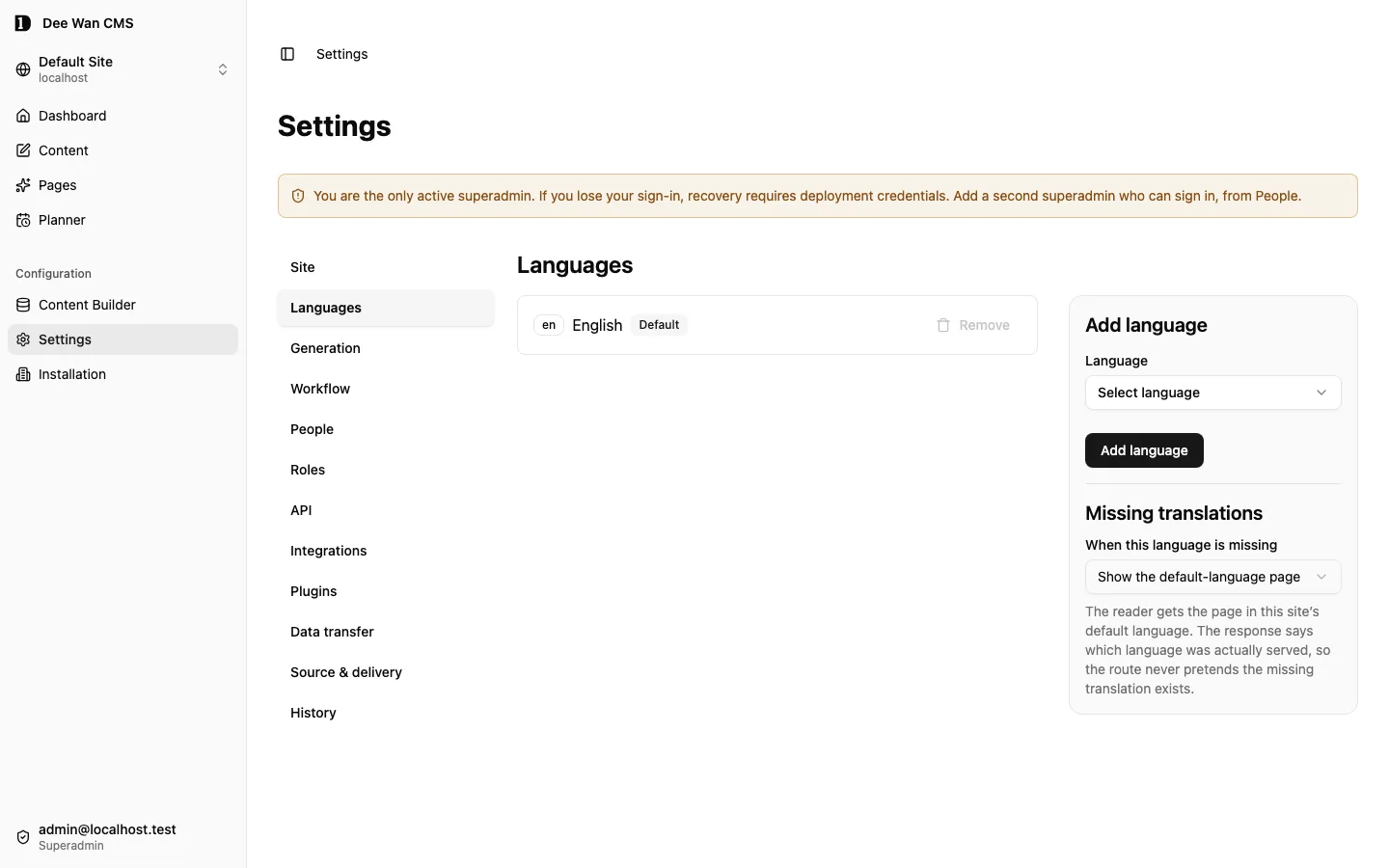
Task: Click the globe icon beside Default Site
Action: (23, 69)
